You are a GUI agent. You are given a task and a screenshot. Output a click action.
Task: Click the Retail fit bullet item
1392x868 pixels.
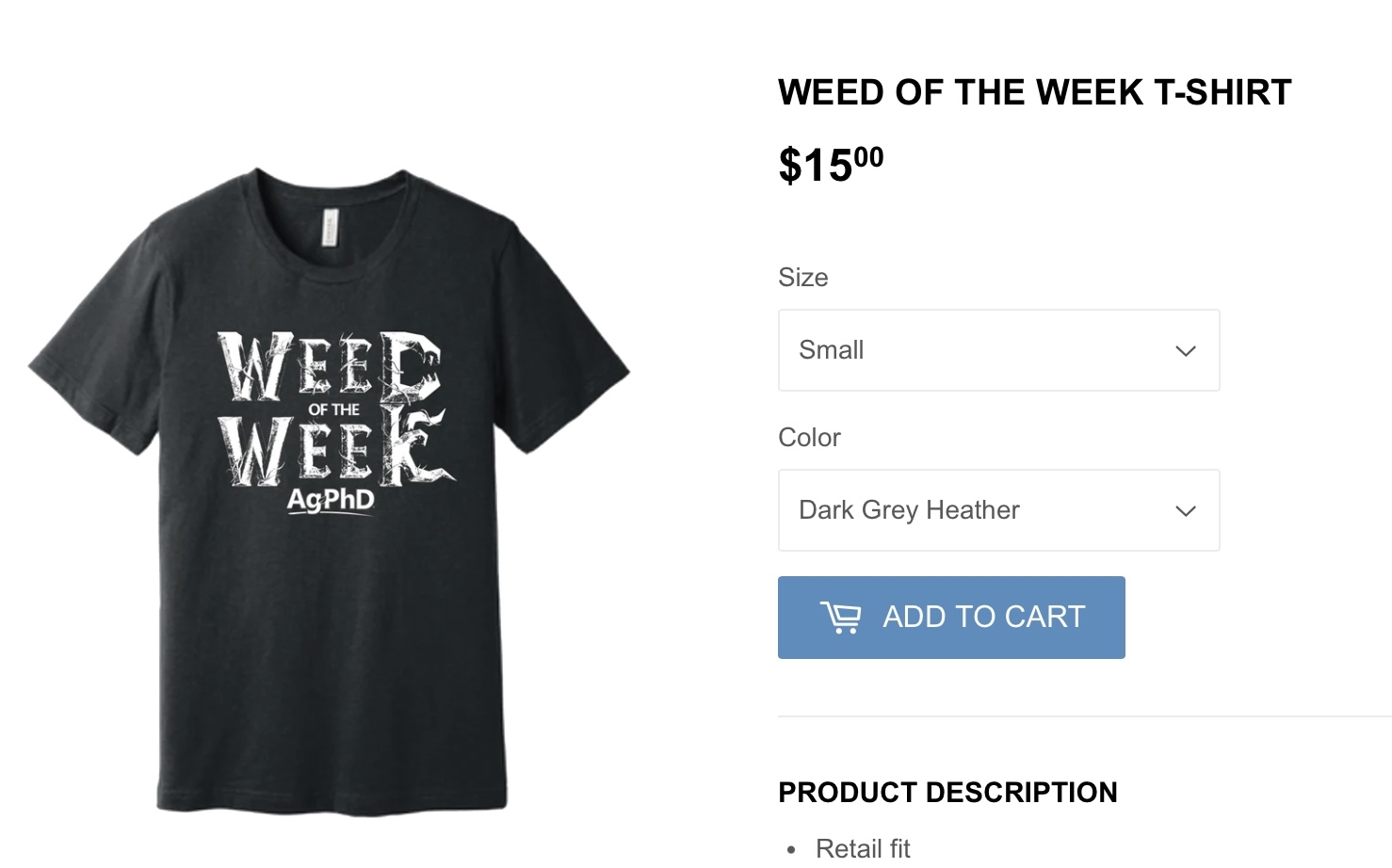(863, 848)
